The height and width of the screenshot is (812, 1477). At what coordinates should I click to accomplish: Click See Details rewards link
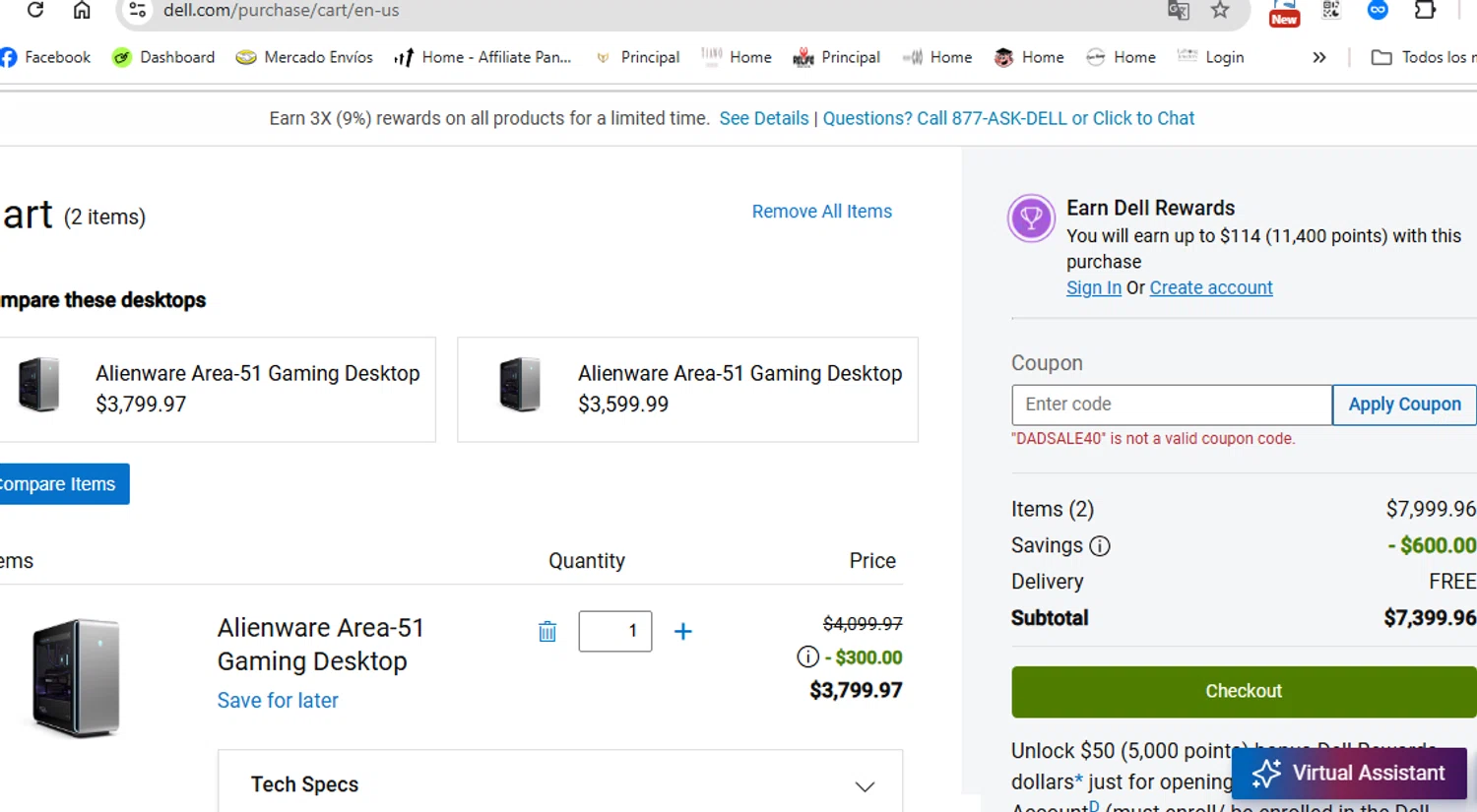tap(764, 118)
